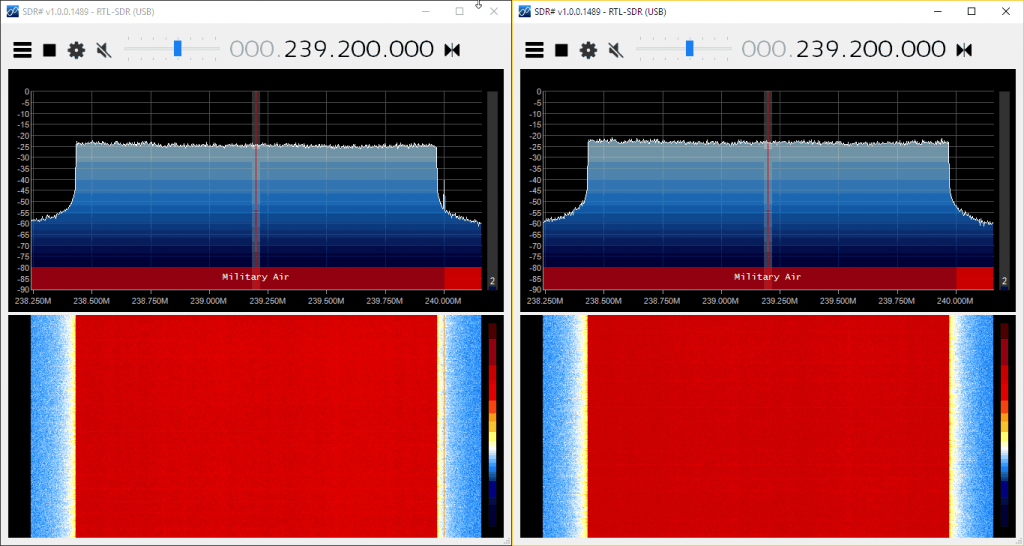This screenshot has height=546, width=1024.
Task: Click the tuning style icon in left window
Action: tap(452, 50)
